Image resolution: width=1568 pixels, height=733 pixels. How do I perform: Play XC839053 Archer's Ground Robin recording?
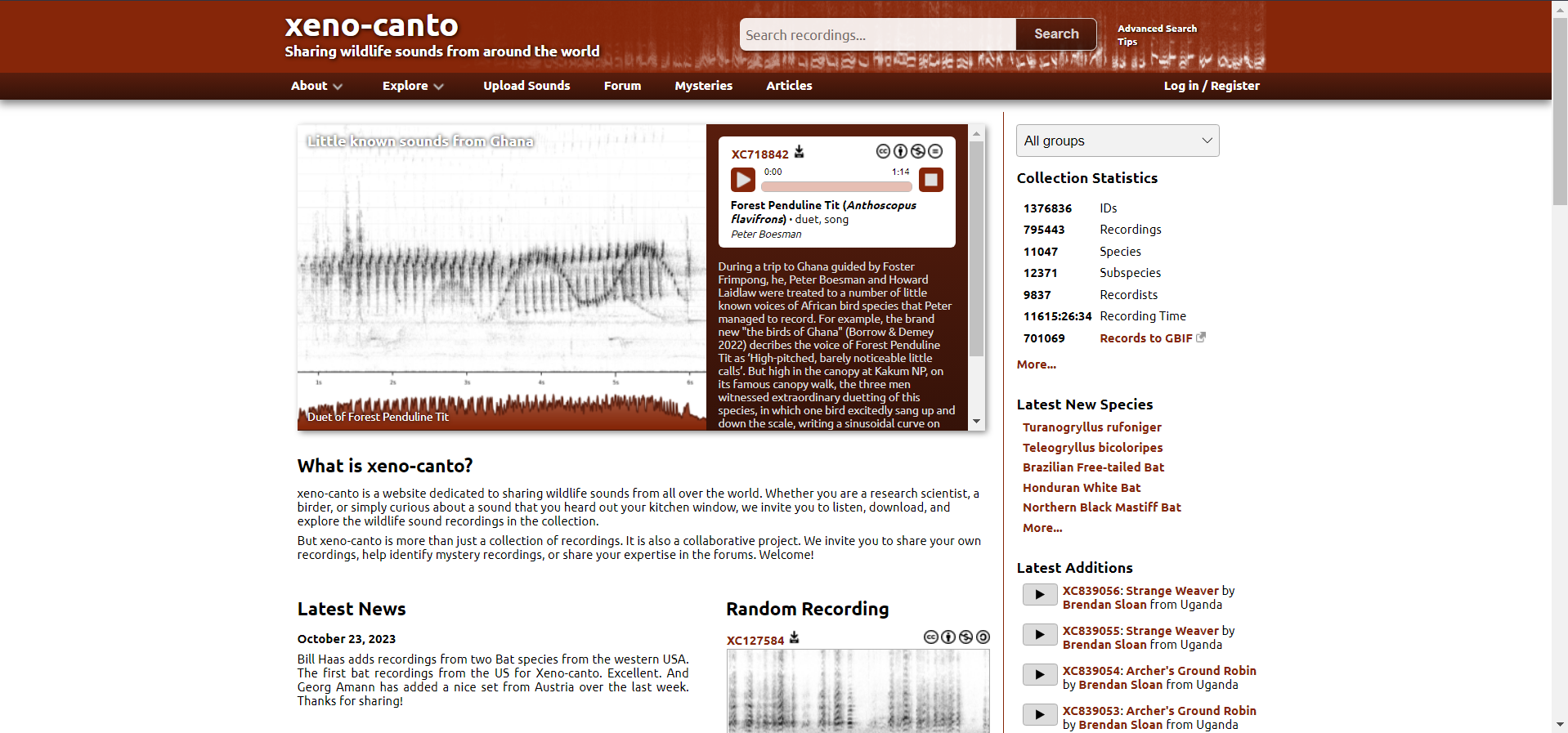click(x=1040, y=715)
